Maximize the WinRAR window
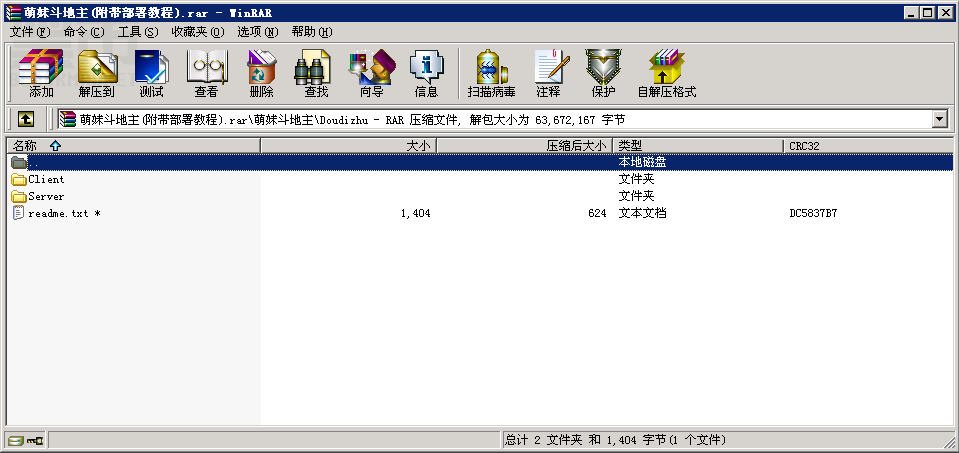Image resolution: width=959 pixels, height=453 pixels. pyautogui.click(x=928, y=12)
